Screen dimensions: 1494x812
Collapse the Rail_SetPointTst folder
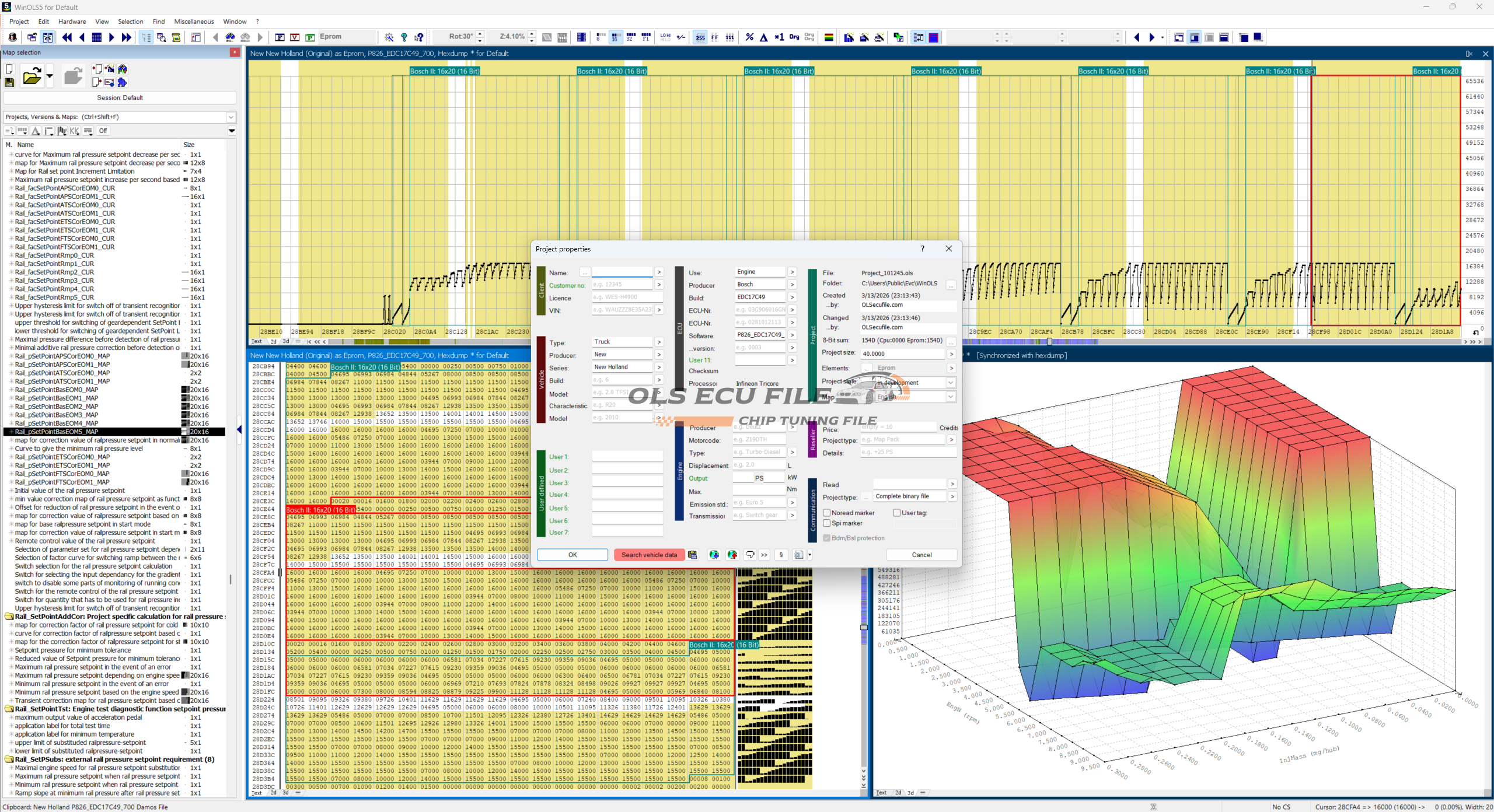click(x=9, y=709)
